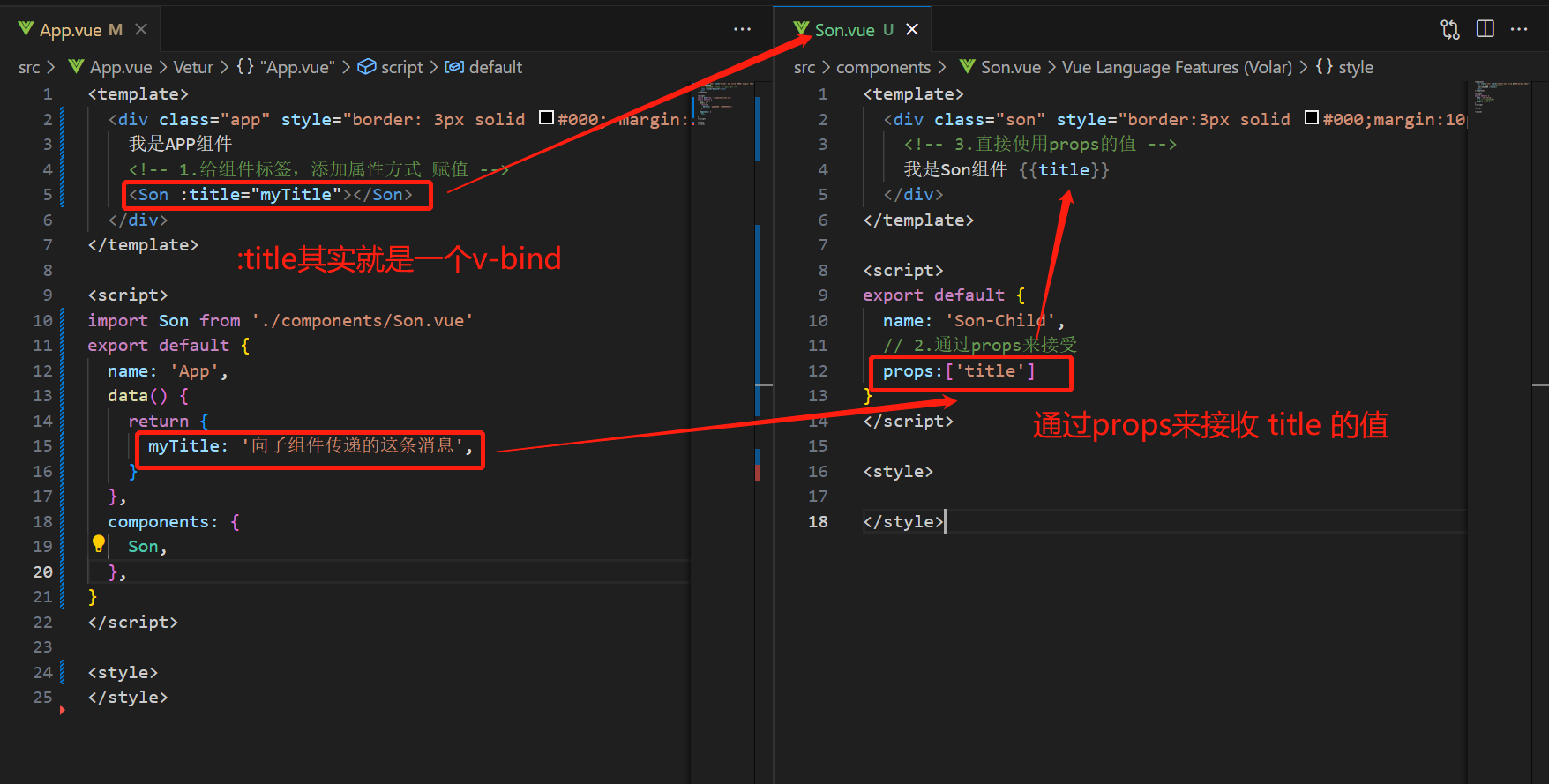Click name: 'App' line in App.vue
1549x784 pixels.
pos(168,370)
